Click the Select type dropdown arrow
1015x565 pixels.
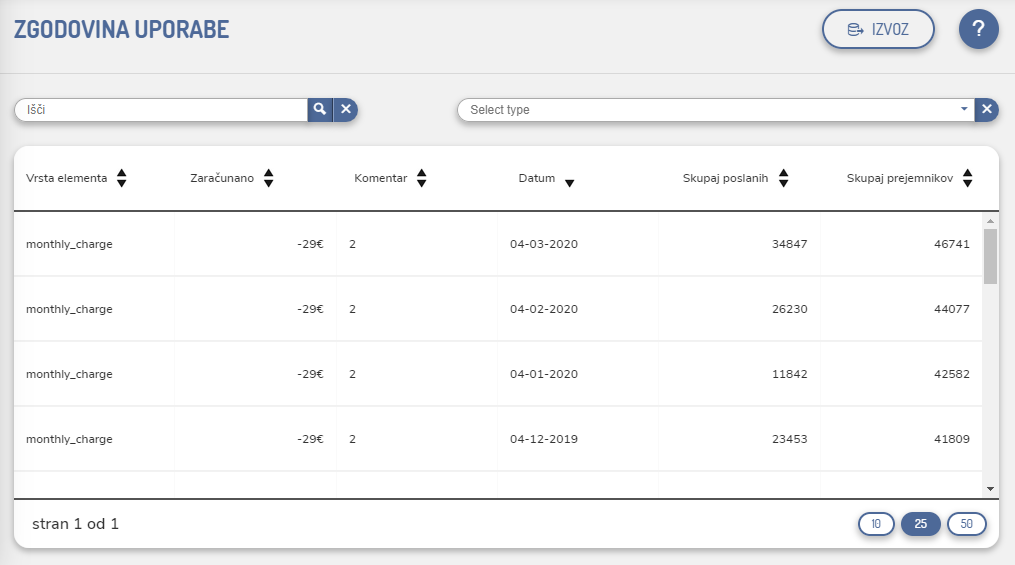click(963, 109)
